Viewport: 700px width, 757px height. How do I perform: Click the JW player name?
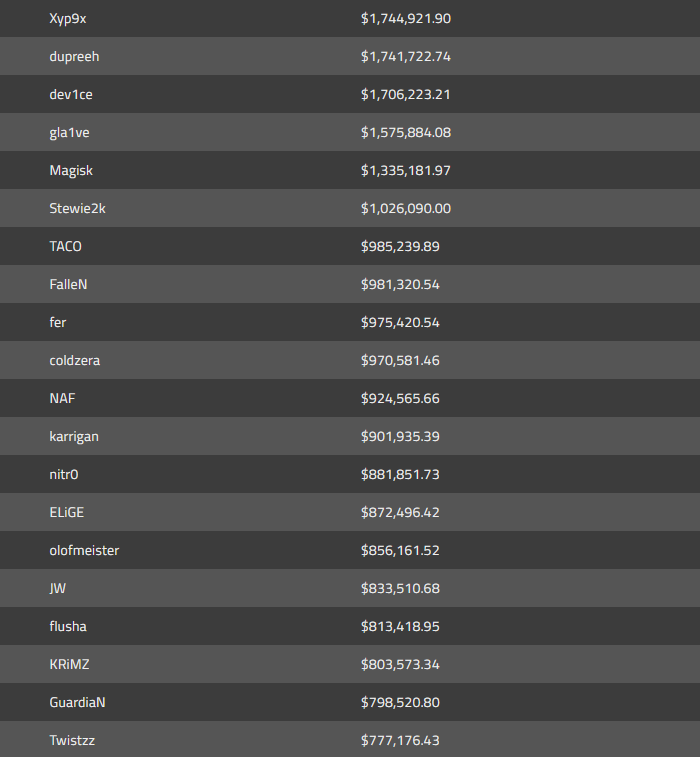pos(57,589)
